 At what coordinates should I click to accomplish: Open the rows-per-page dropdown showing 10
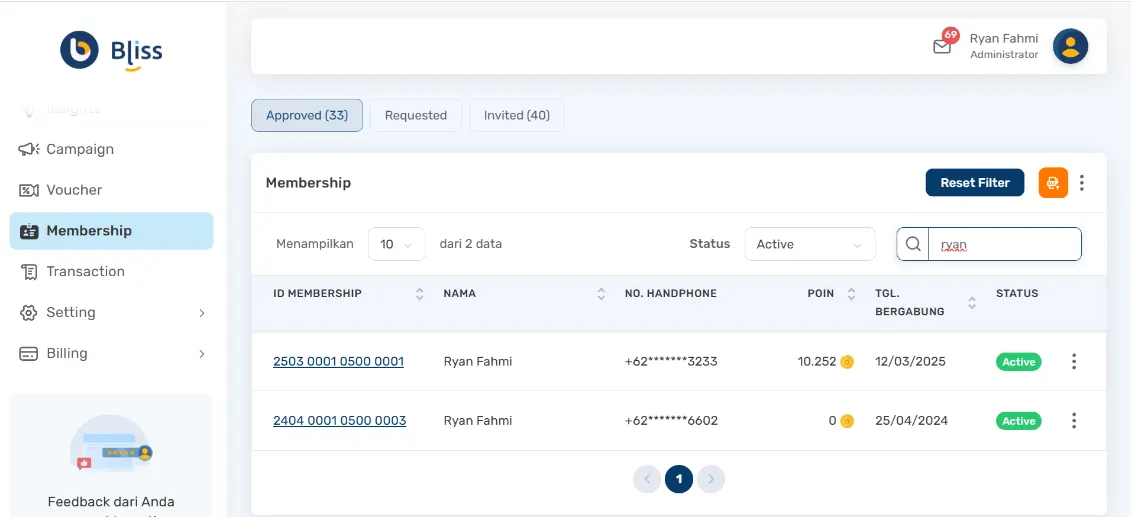pos(396,244)
